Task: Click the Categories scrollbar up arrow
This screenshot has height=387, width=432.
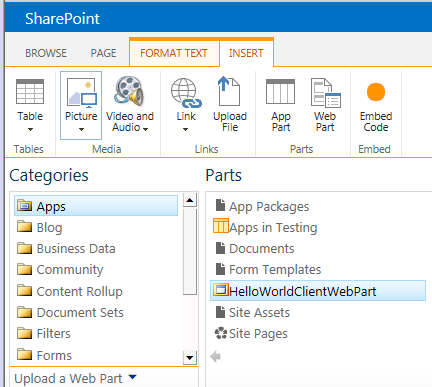Action: (x=190, y=200)
